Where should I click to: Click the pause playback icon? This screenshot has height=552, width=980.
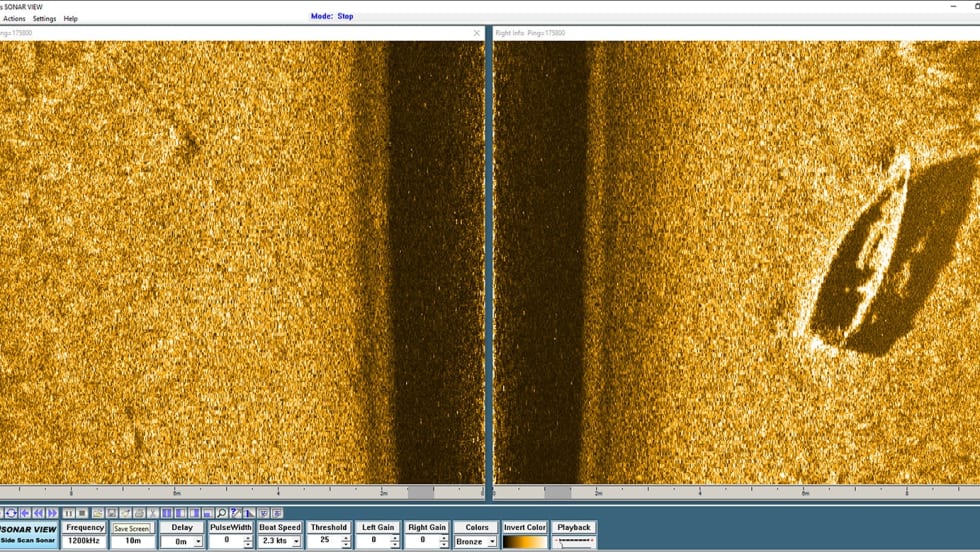(69, 513)
